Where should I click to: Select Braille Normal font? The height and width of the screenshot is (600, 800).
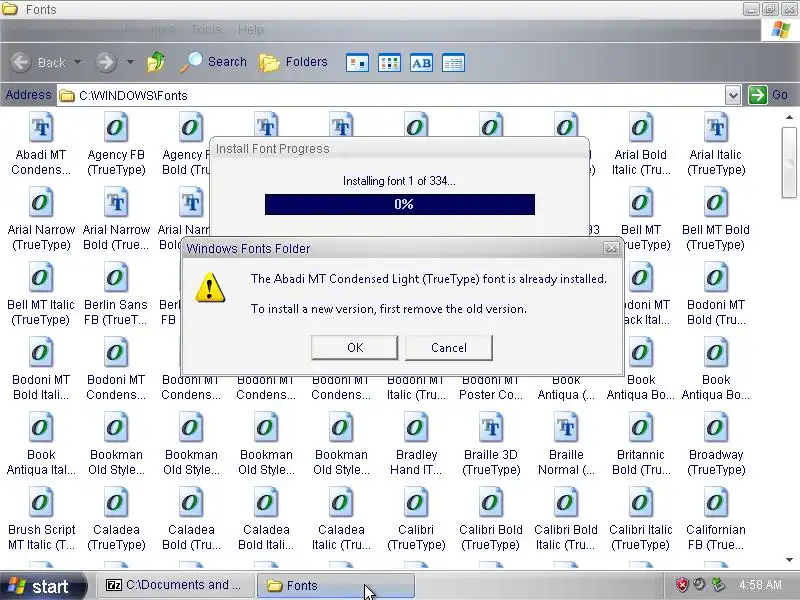(x=566, y=444)
